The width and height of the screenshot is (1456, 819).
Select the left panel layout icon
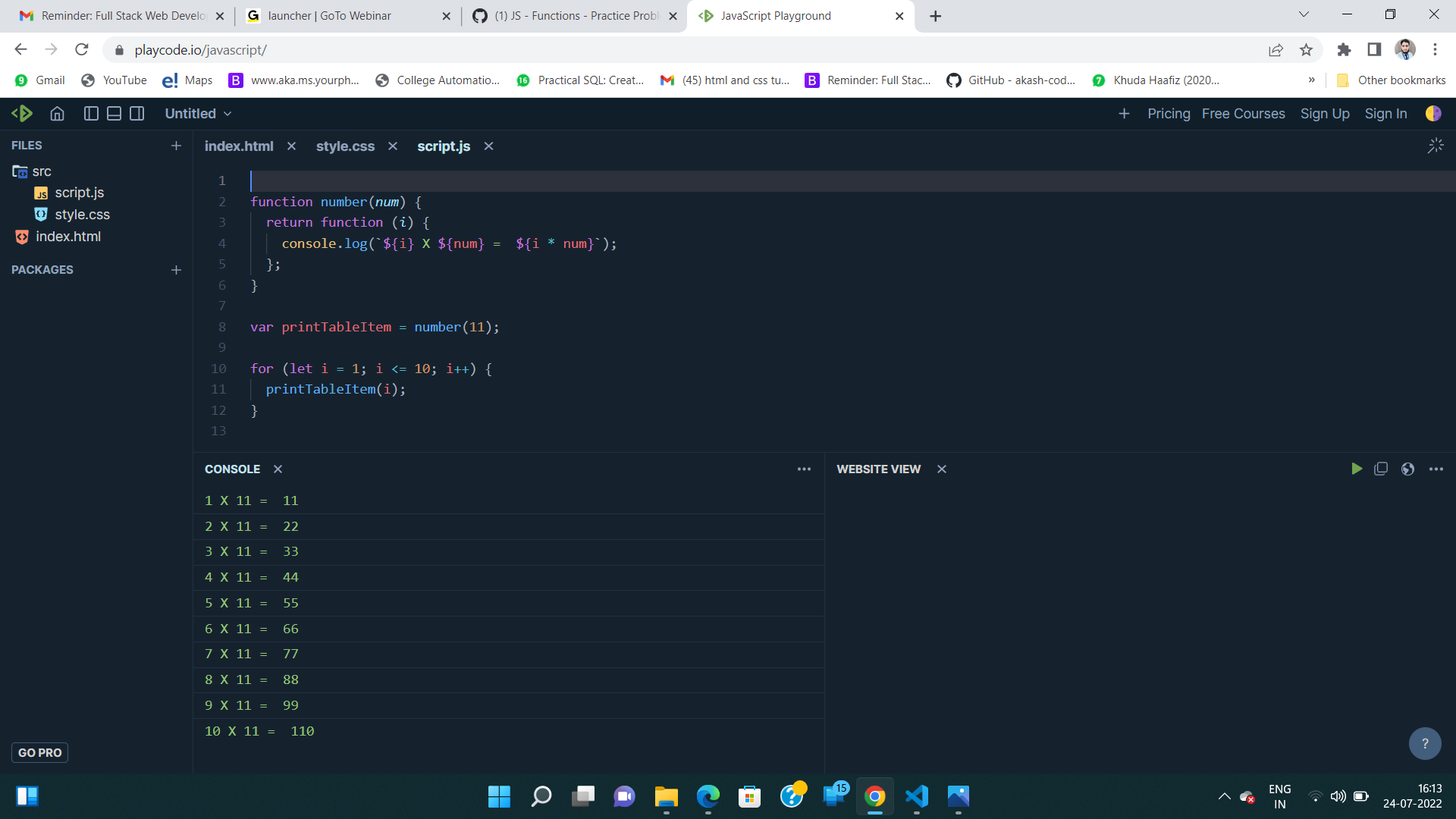point(90,113)
